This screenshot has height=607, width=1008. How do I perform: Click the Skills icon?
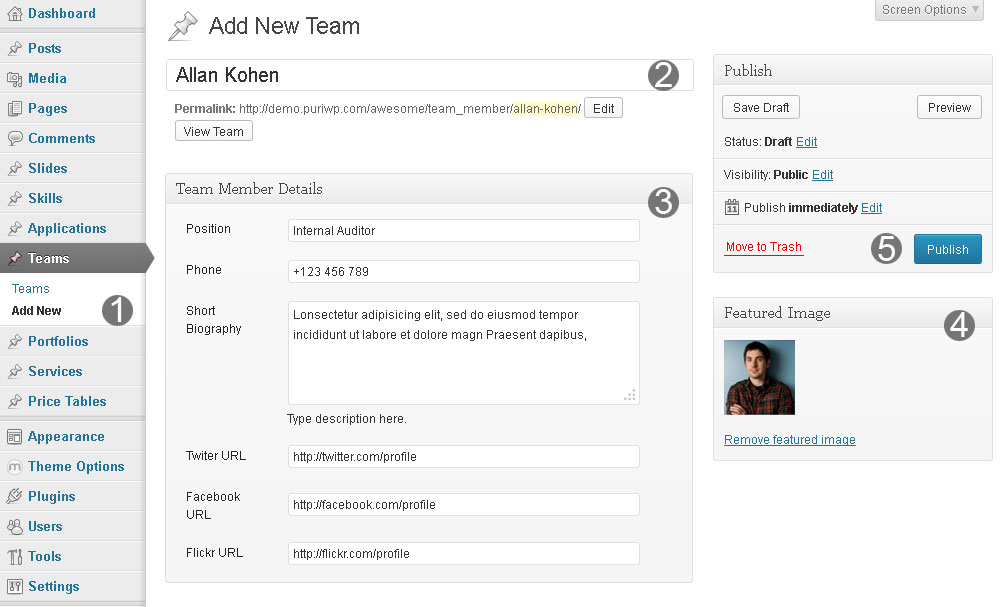pyautogui.click(x=12, y=198)
